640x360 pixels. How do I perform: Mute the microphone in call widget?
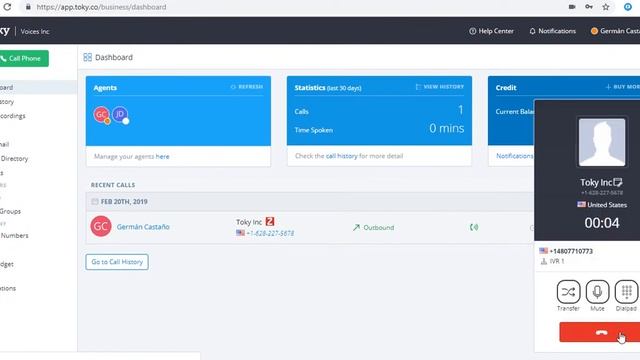coord(597,292)
